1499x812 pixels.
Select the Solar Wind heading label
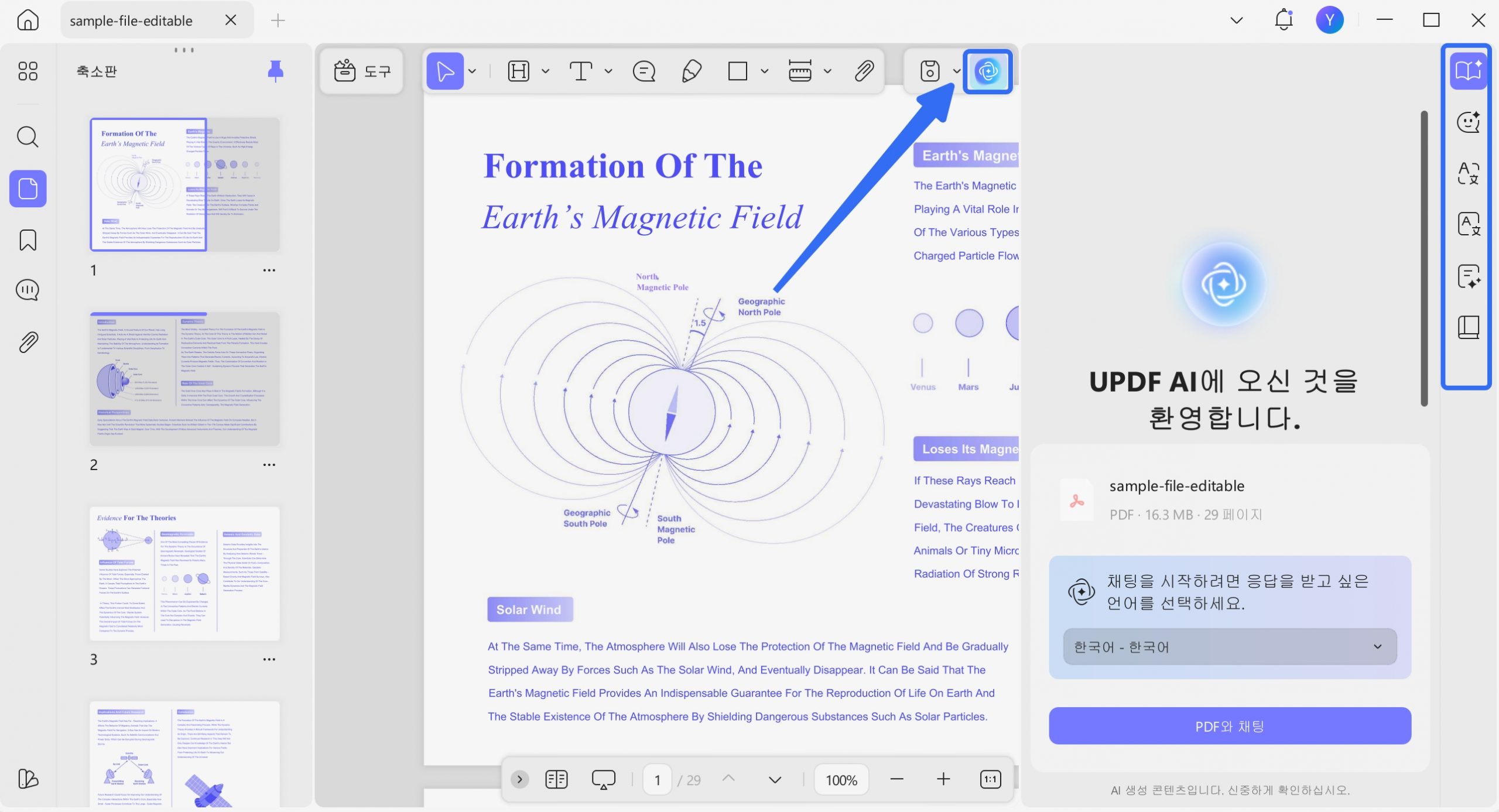point(529,609)
